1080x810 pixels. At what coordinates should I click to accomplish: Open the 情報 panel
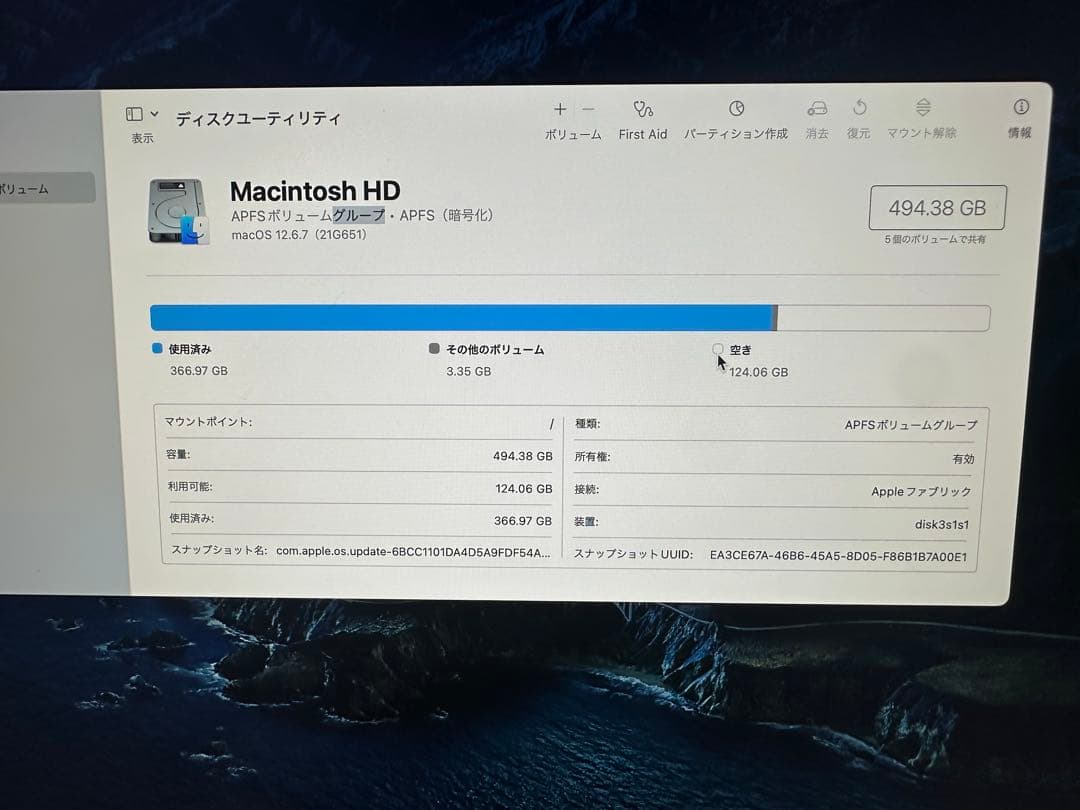pos(1019,110)
